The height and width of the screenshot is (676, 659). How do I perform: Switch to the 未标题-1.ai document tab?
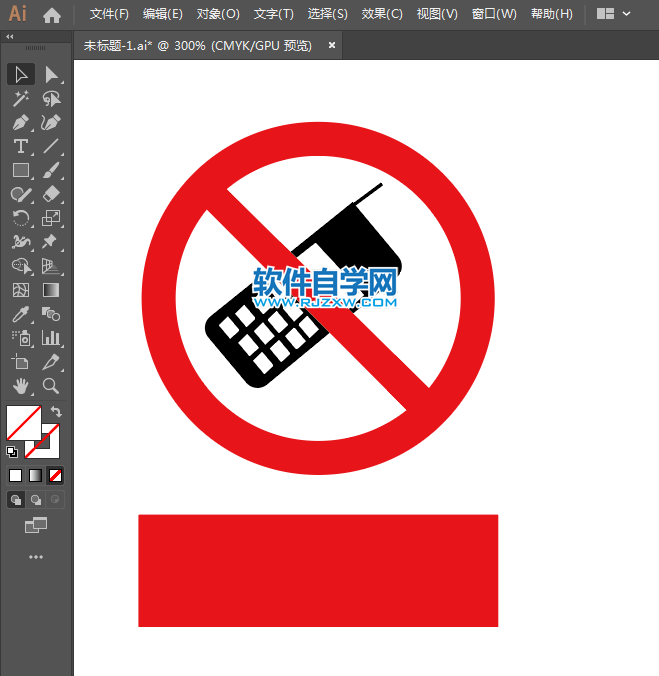197,45
